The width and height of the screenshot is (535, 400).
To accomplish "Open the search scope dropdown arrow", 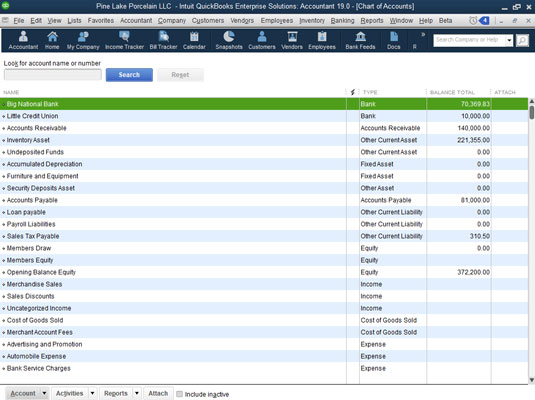I will coord(509,40).
